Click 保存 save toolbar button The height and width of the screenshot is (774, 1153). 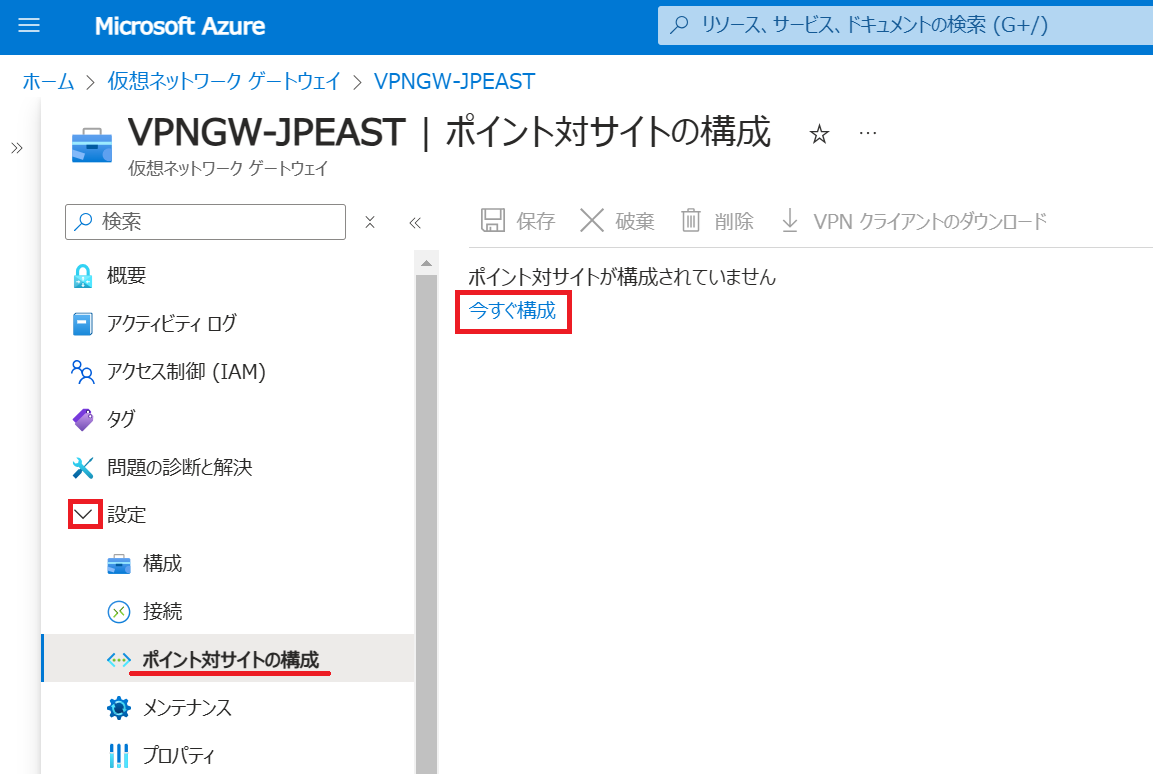(x=518, y=221)
